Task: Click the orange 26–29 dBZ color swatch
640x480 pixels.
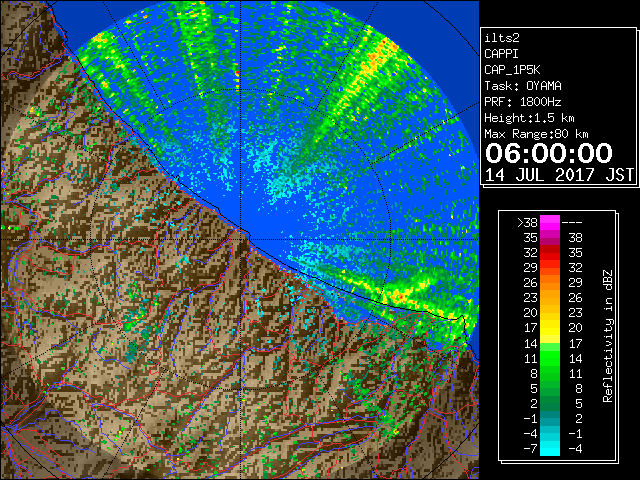Action: pos(550,283)
